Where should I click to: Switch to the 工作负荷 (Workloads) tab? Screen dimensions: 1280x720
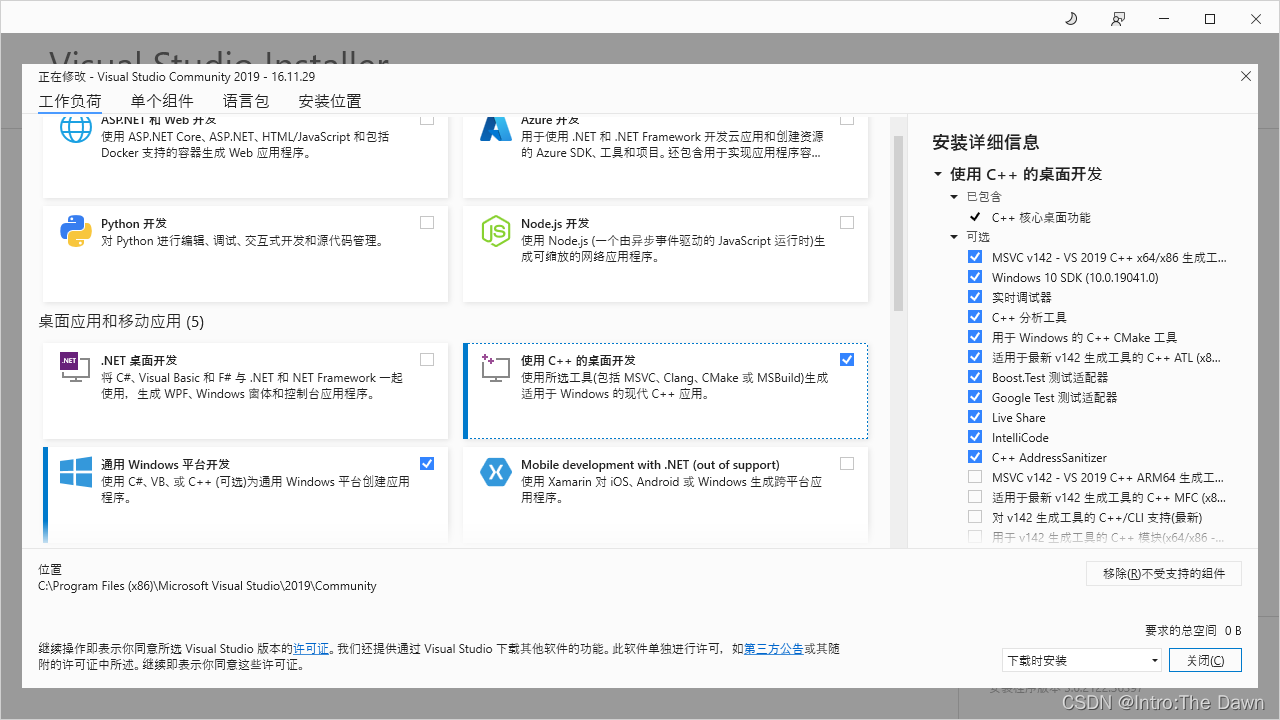[70, 101]
